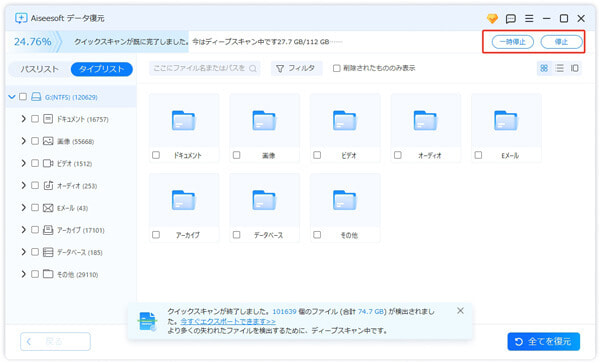Click the ビデオ camera icon in sidebar

pyautogui.click(x=48, y=163)
